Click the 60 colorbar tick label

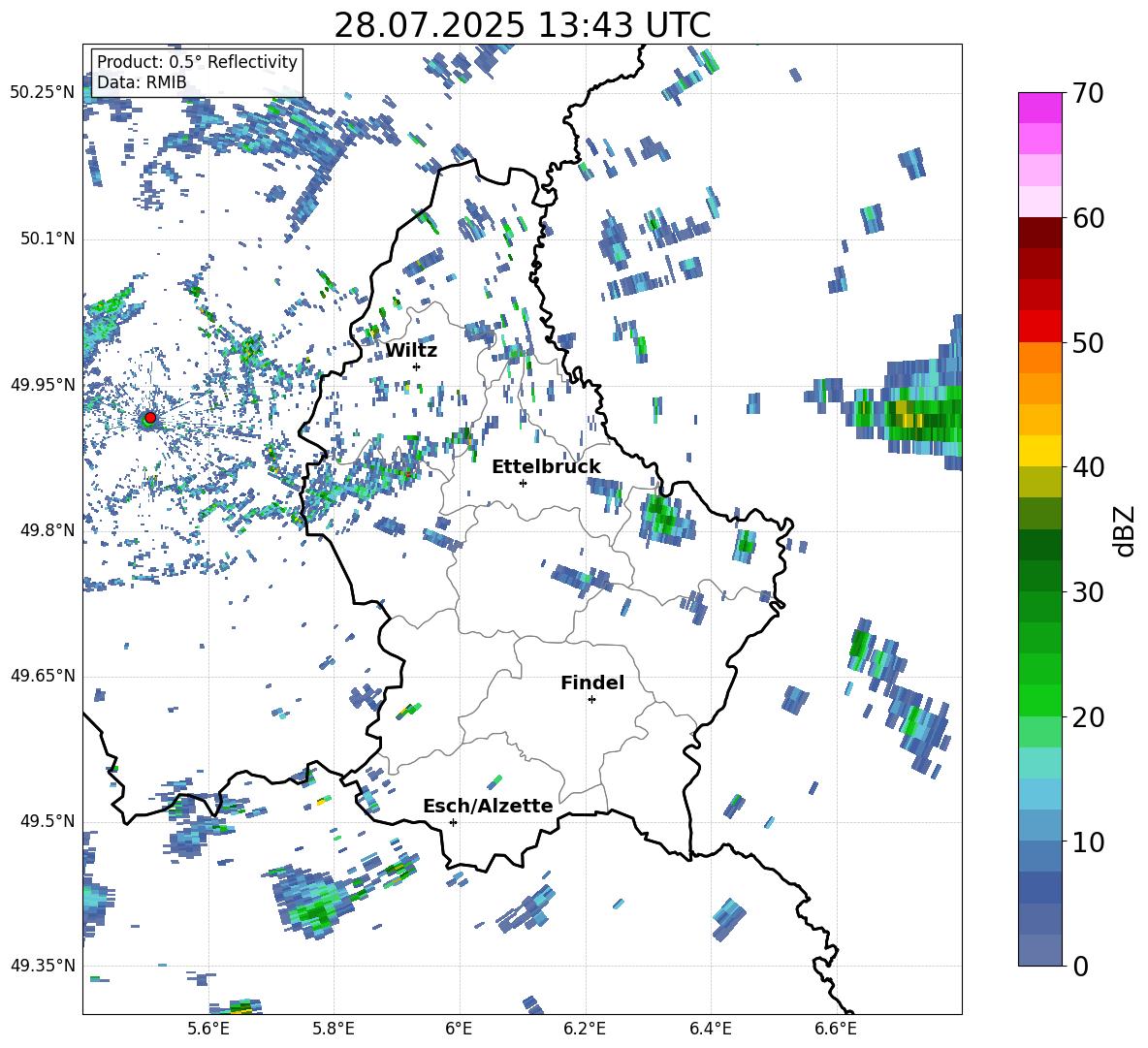[1087, 217]
